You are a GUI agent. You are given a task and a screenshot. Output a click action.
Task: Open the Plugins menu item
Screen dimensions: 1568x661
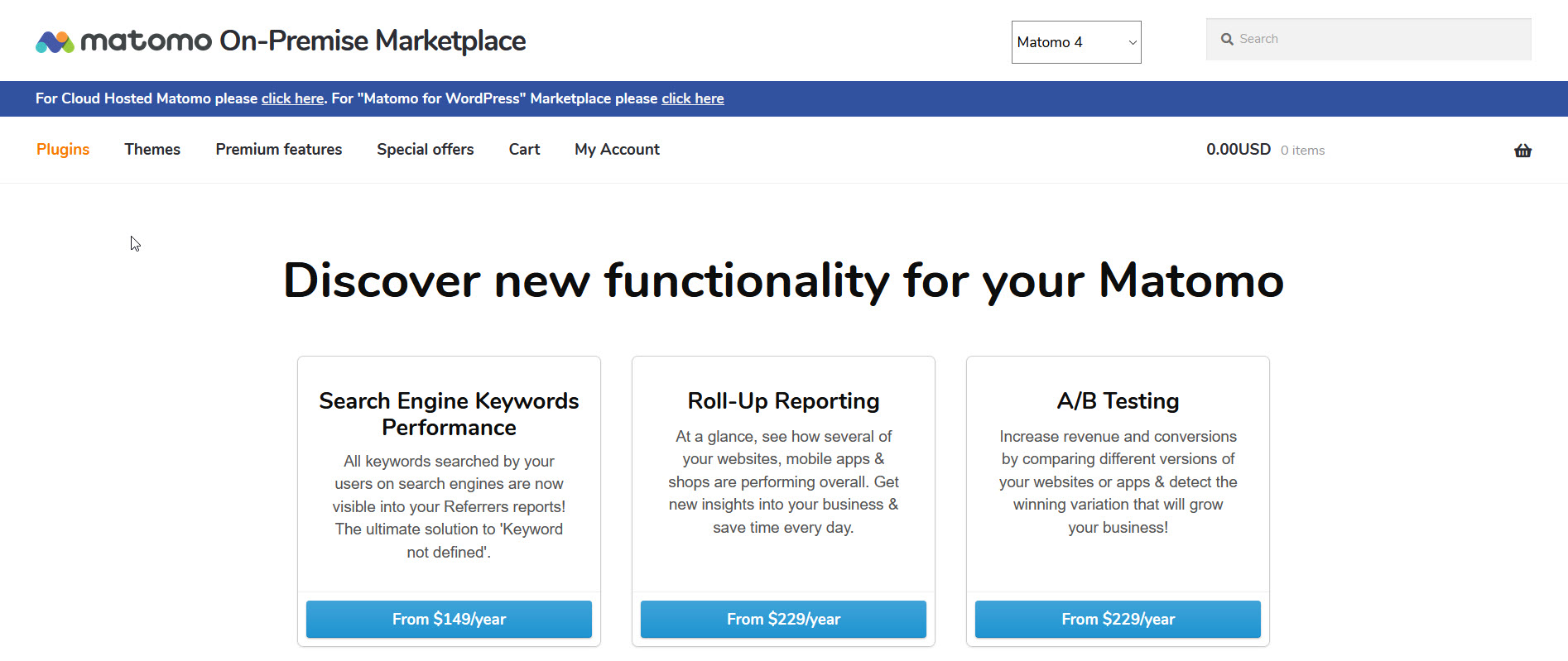tap(63, 150)
